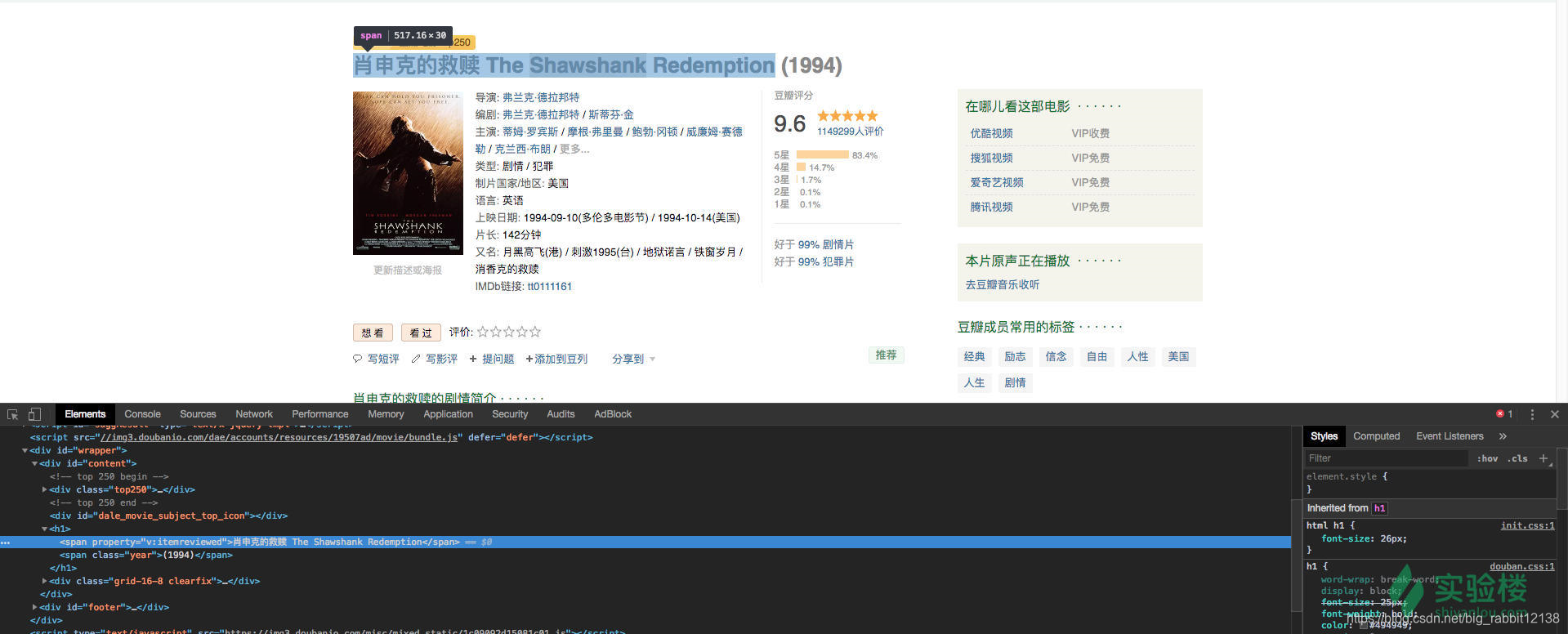
Task: Open DevTools three-dot customize menu
Action: [x=1532, y=414]
